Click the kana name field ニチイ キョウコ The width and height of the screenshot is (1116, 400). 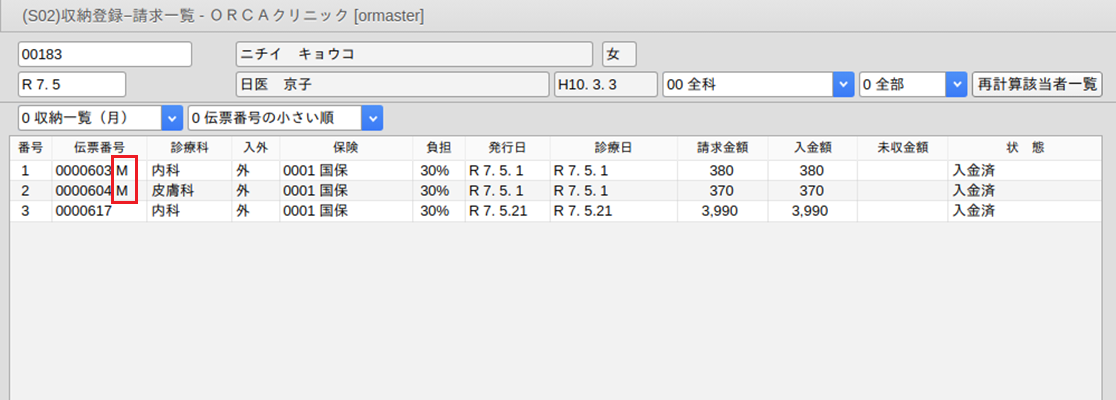pos(413,54)
